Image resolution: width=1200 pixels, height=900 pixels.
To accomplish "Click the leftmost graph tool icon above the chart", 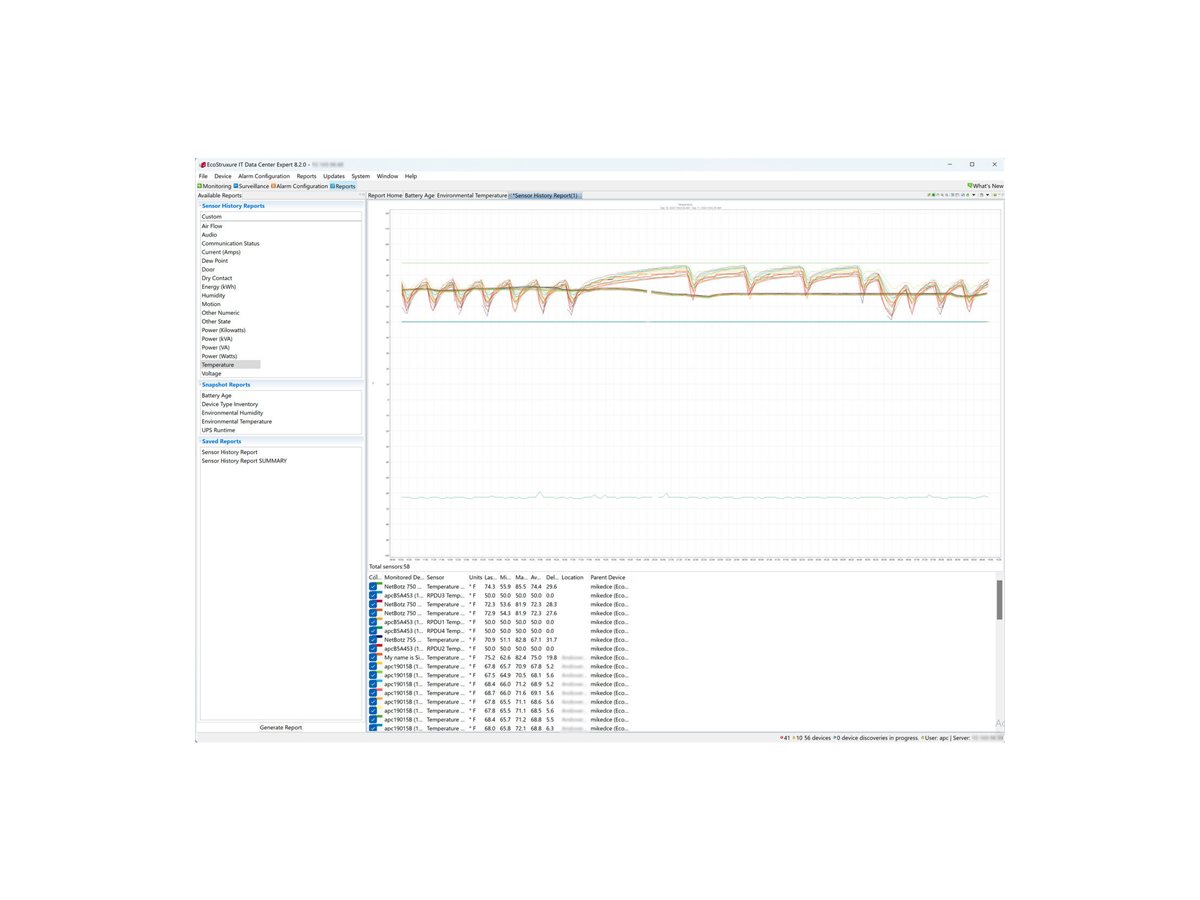I will coord(929,195).
